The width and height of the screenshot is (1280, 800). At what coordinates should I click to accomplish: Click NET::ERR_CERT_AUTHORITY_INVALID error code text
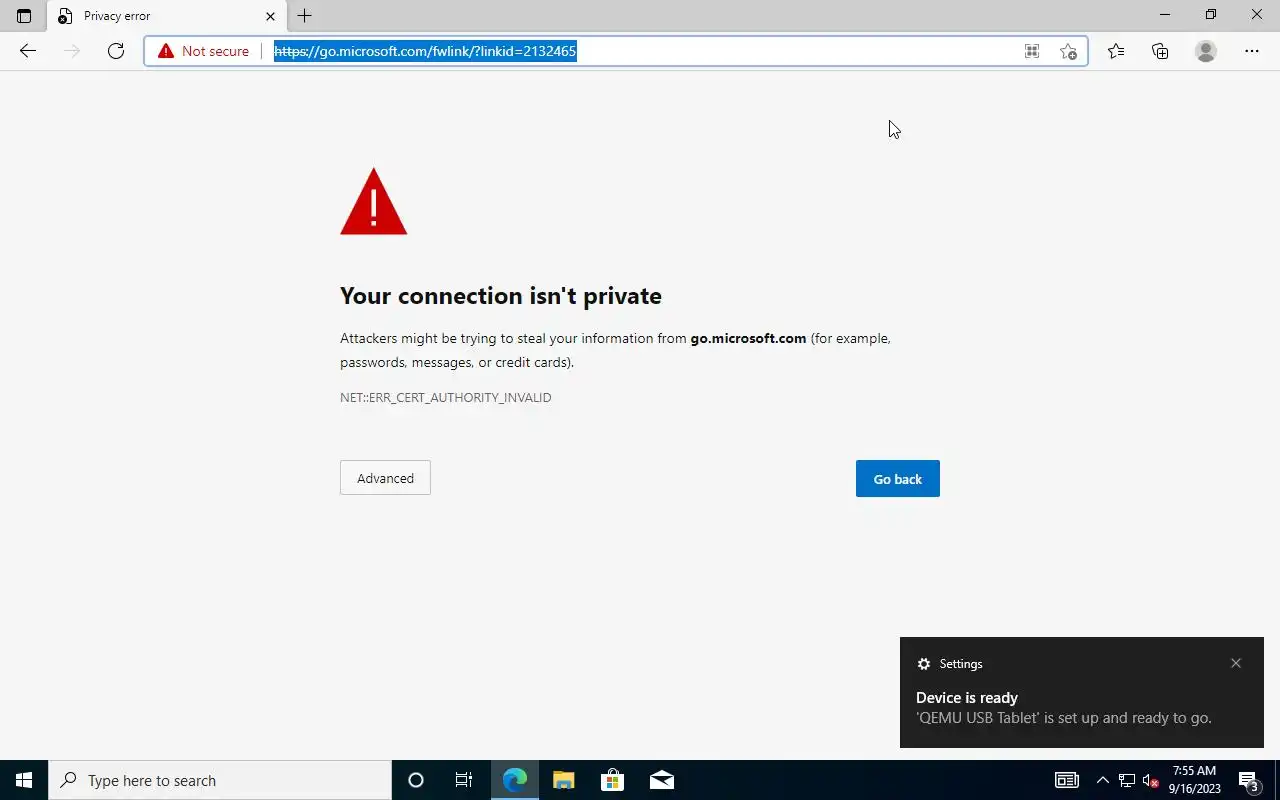click(x=446, y=397)
